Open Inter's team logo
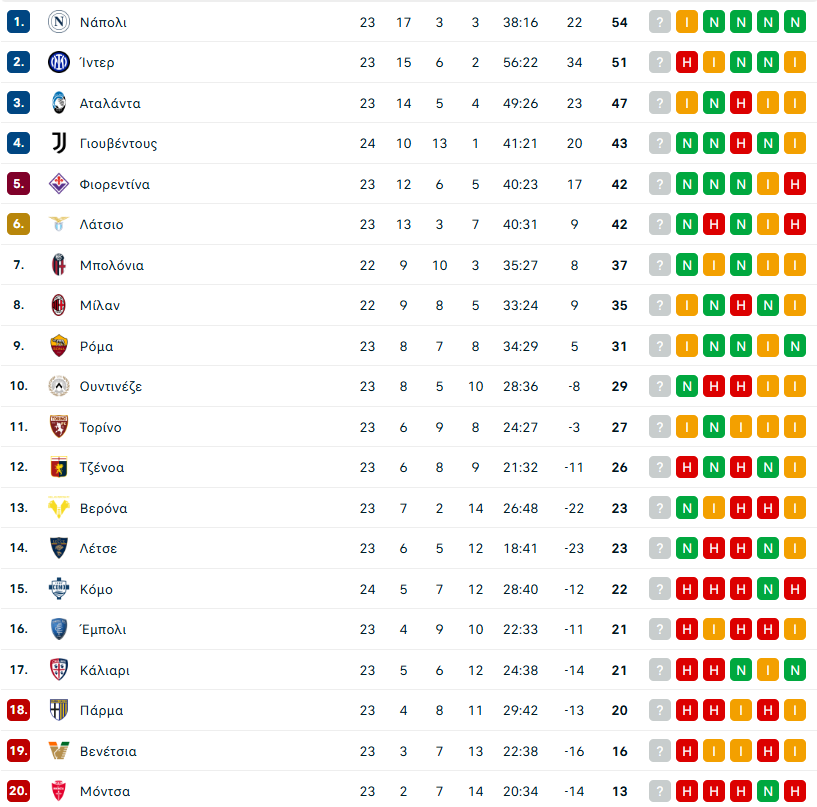Viewport: 817px width, 807px height. tap(59, 62)
